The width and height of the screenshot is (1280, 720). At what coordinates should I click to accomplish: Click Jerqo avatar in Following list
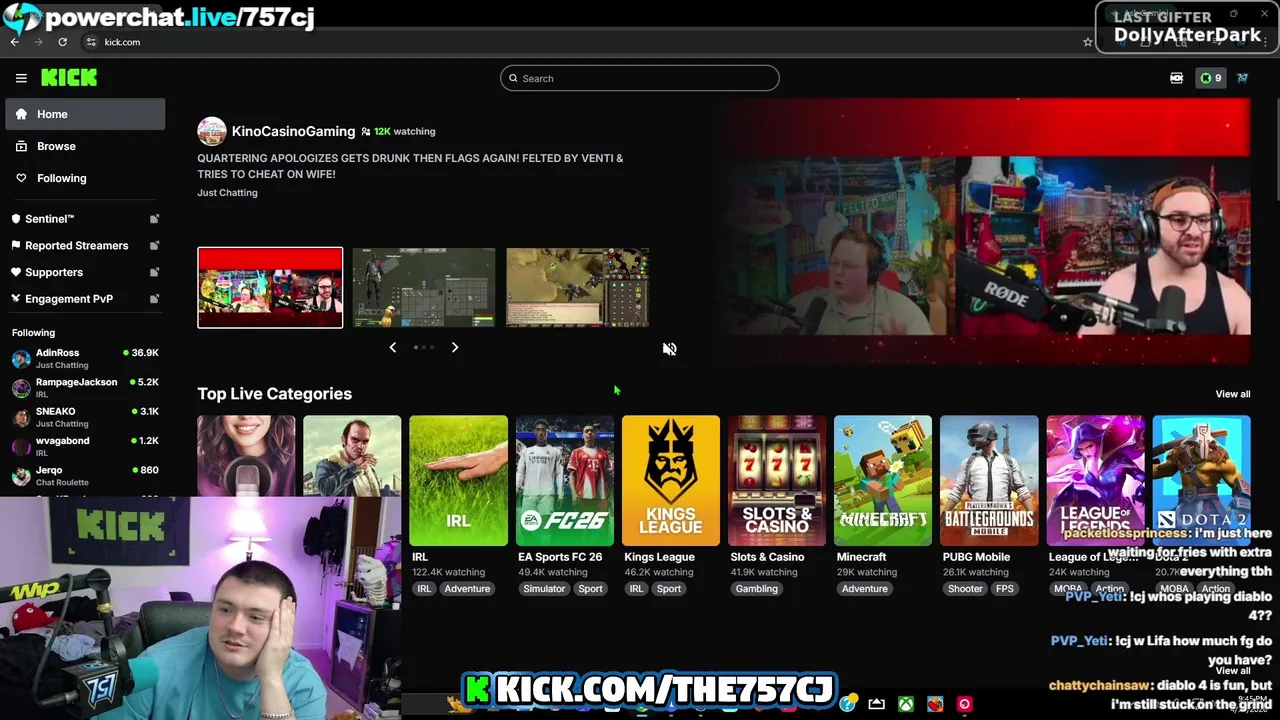(21, 476)
